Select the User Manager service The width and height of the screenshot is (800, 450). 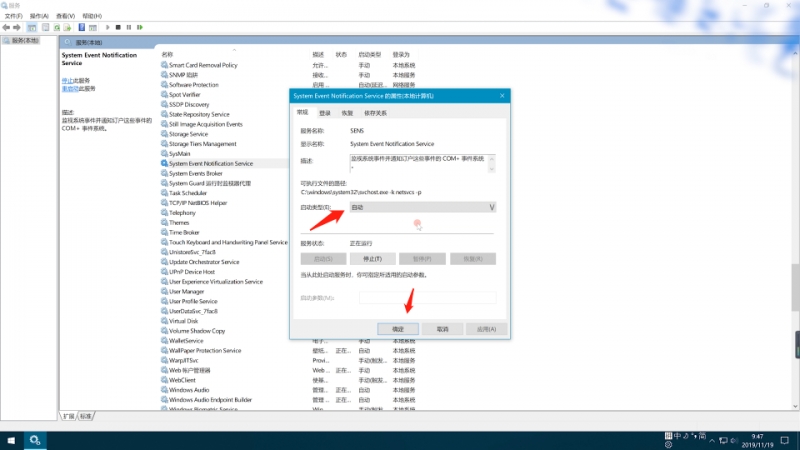point(187,292)
